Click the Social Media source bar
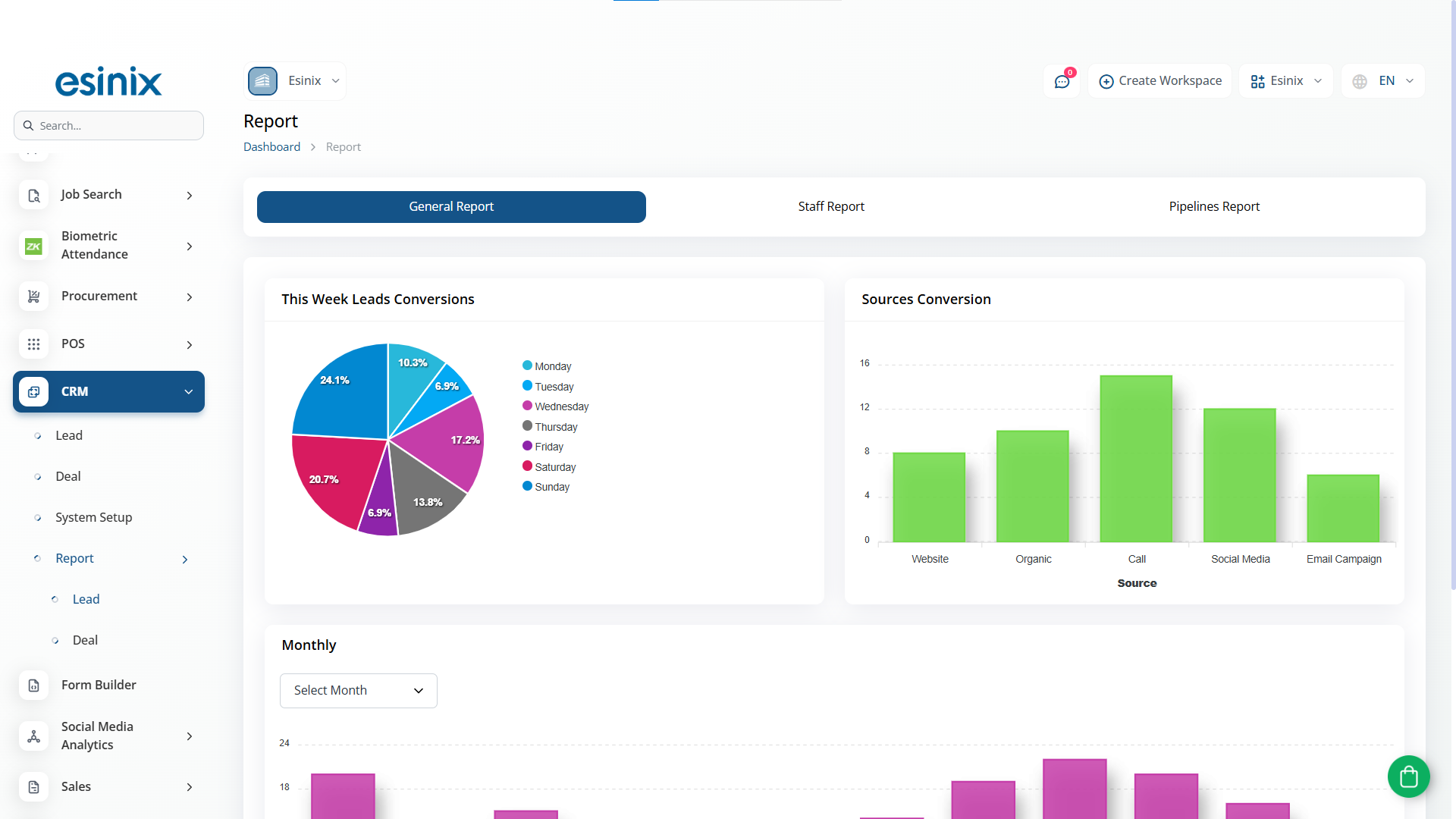This screenshot has width=1456, height=819. point(1240,475)
